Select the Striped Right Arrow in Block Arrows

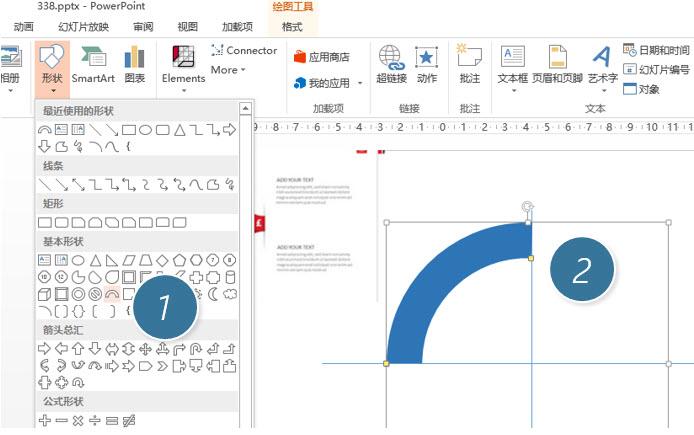tap(112, 366)
